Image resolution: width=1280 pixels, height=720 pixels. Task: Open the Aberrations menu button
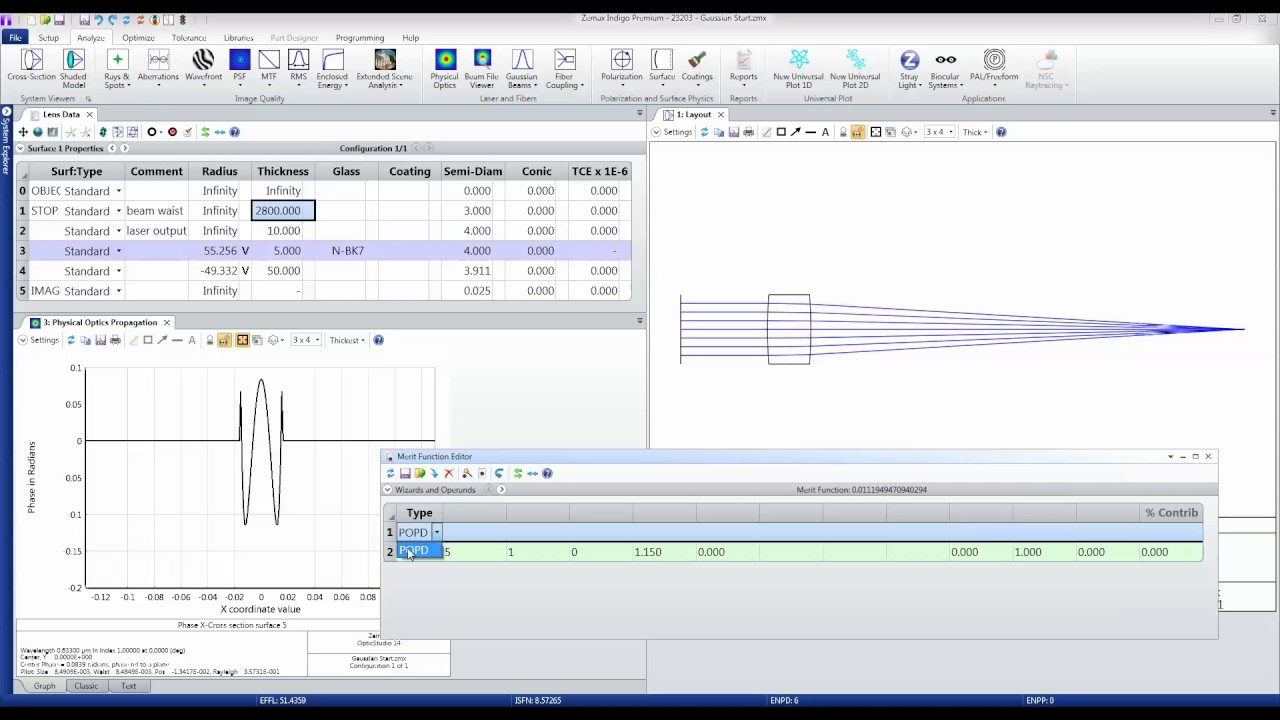click(158, 69)
